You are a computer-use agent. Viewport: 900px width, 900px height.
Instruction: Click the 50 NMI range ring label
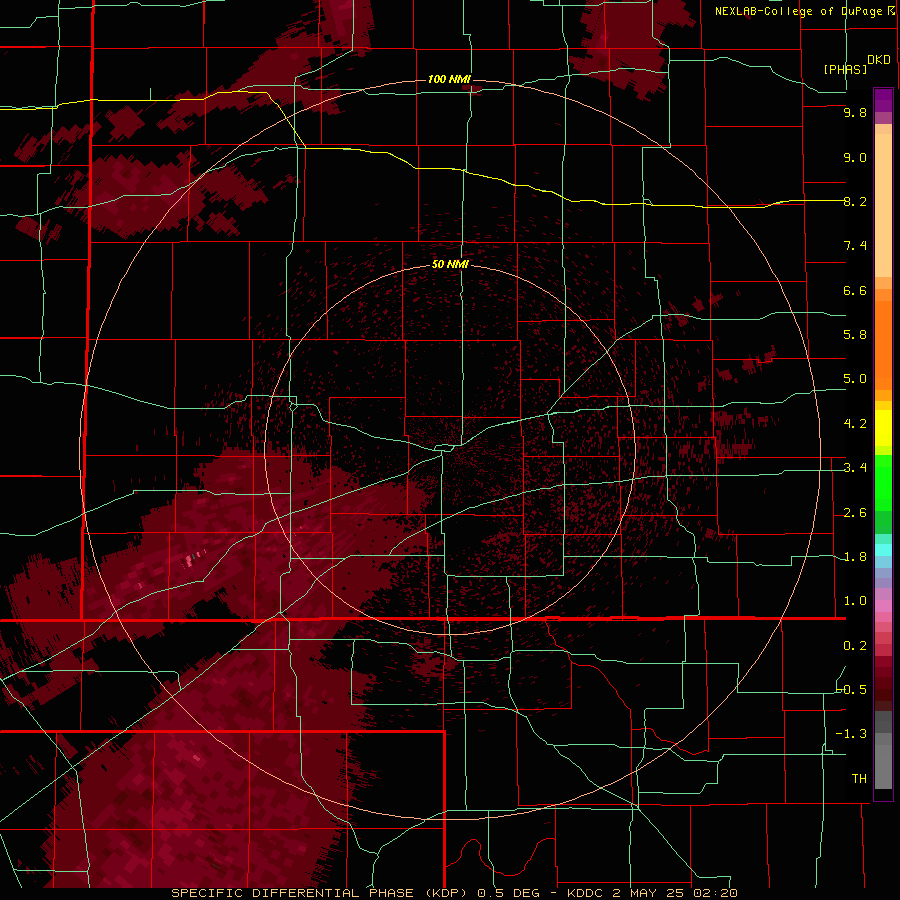450,265
